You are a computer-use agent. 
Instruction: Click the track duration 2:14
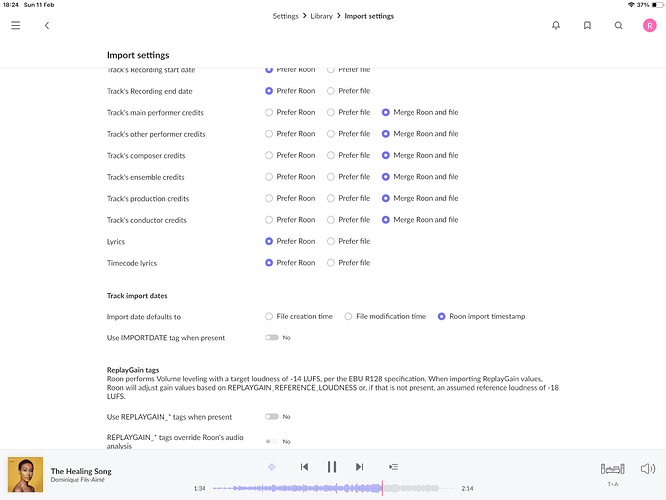coord(468,489)
